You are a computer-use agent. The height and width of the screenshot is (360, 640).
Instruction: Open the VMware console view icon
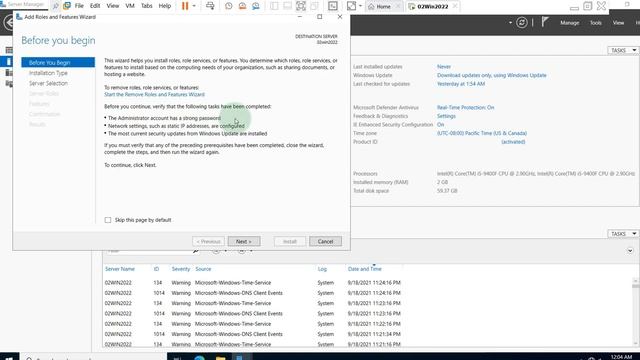coord(333,6)
